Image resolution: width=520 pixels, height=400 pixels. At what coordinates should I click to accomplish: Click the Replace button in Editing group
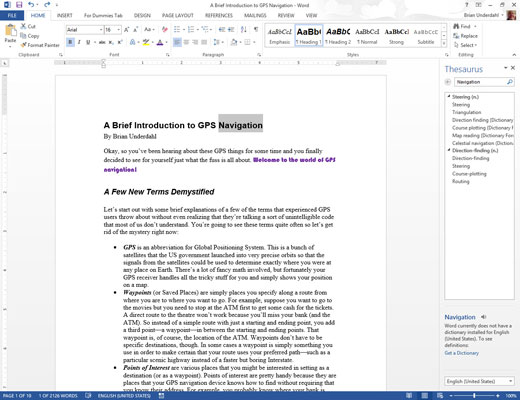point(465,36)
